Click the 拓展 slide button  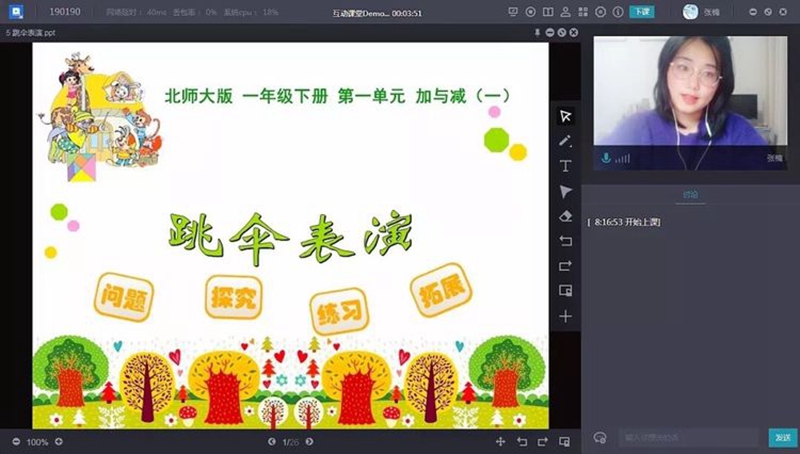441,291
